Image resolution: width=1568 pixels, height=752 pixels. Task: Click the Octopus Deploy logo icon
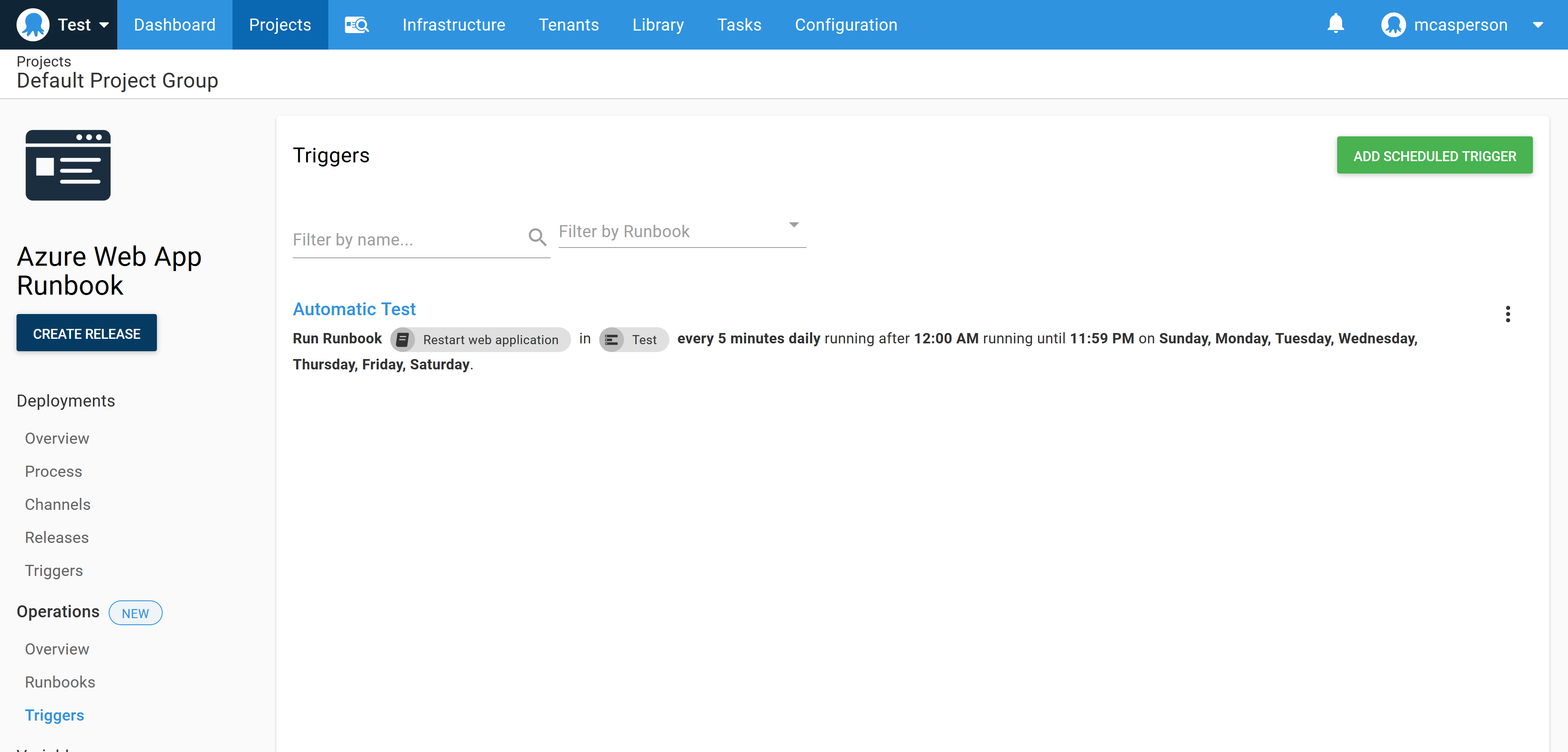coord(33,24)
